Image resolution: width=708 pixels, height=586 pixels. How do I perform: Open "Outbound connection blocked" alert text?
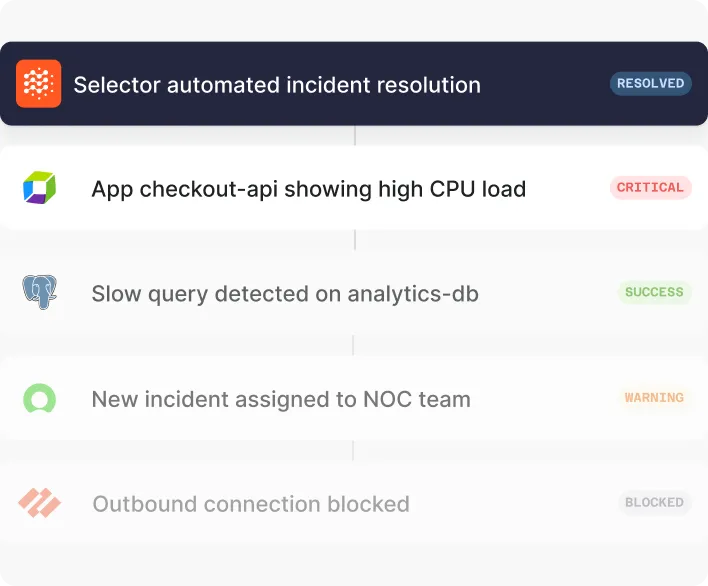[x=251, y=504]
